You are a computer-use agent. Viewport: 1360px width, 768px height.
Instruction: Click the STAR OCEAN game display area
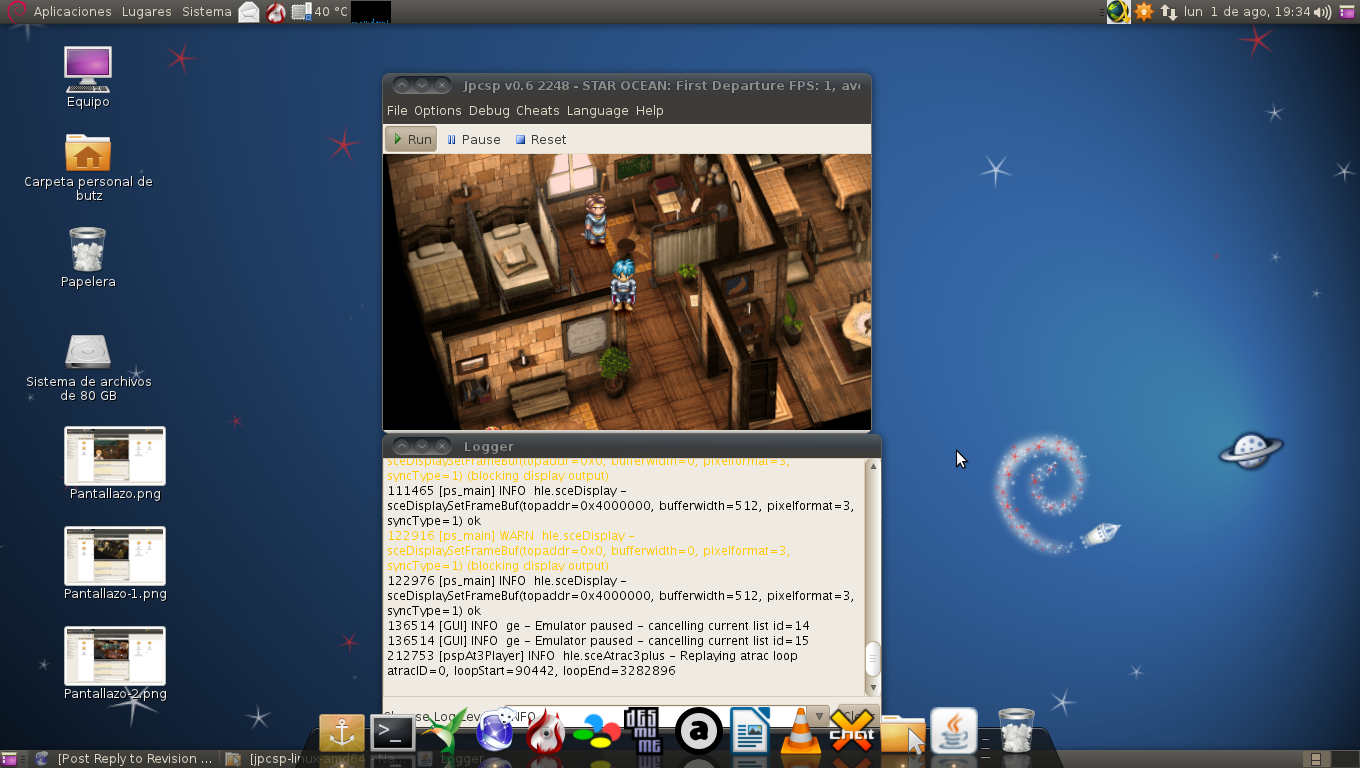click(627, 292)
